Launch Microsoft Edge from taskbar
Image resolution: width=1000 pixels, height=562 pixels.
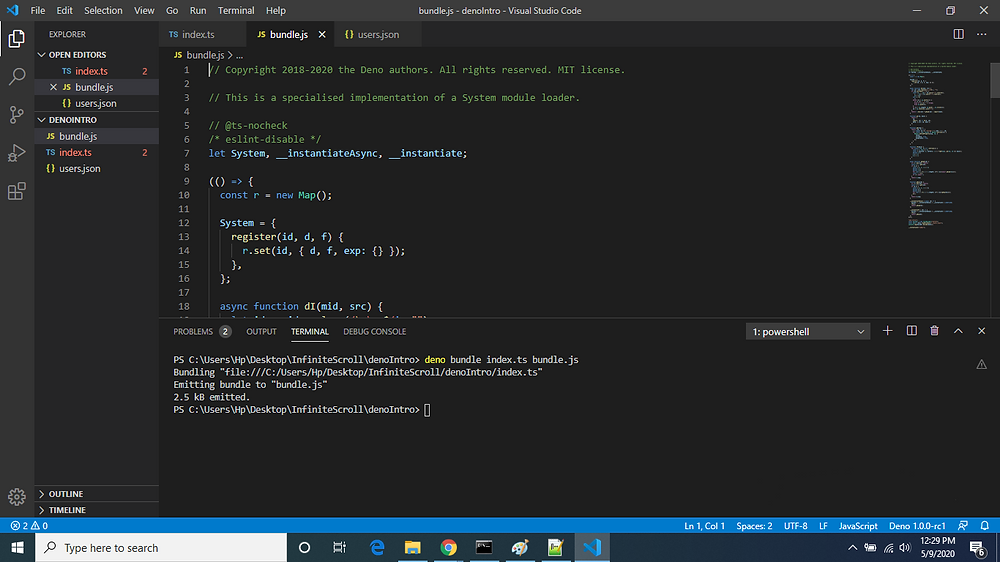pos(377,547)
